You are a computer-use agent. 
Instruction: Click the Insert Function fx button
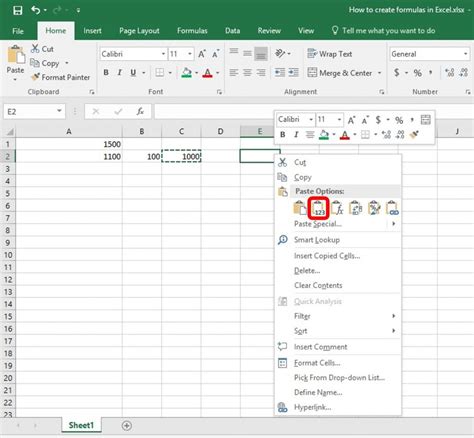pos(140,111)
